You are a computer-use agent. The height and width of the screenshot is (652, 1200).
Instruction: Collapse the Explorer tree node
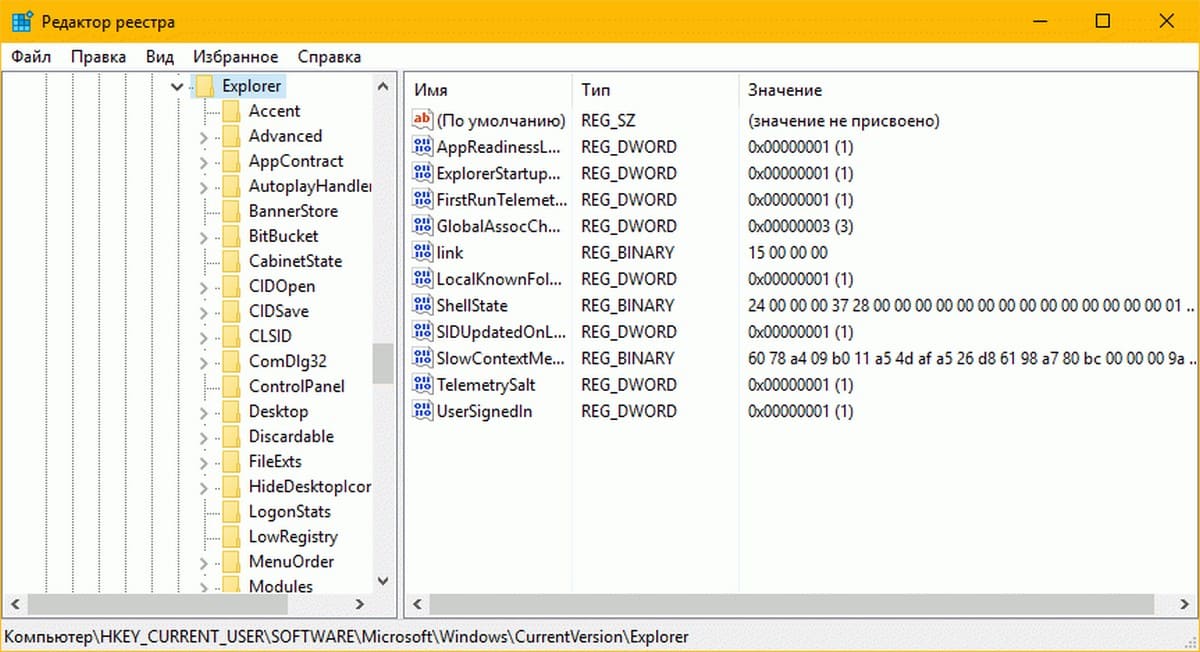(x=177, y=87)
